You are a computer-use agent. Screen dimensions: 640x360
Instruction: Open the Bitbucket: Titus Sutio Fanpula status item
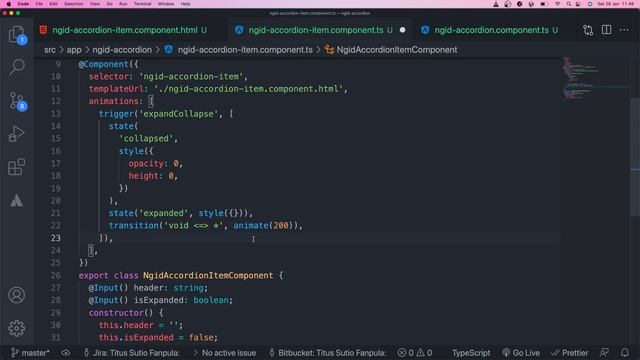pyautogui.click(x=328, y=353)
